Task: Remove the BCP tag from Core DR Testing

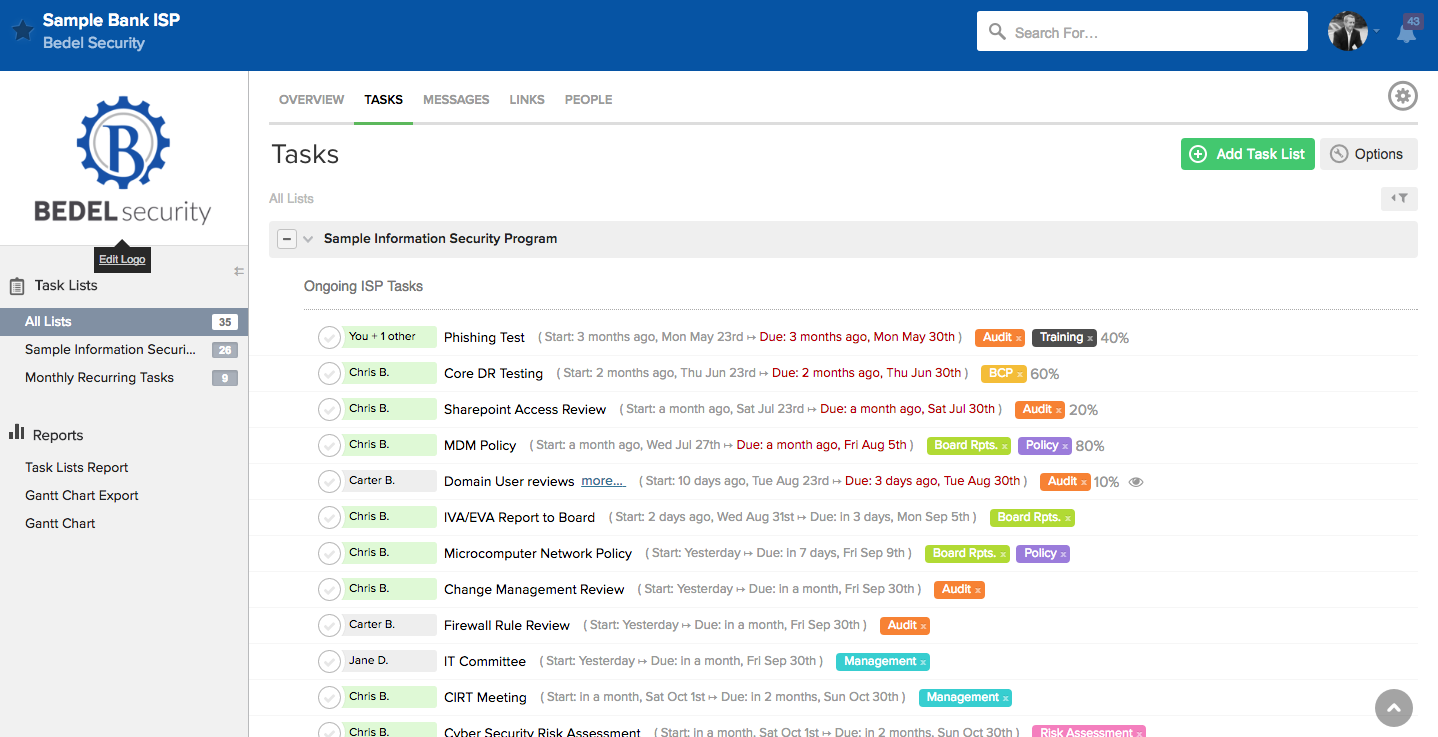Action: pyautogui.click(x=1019, y=374)
